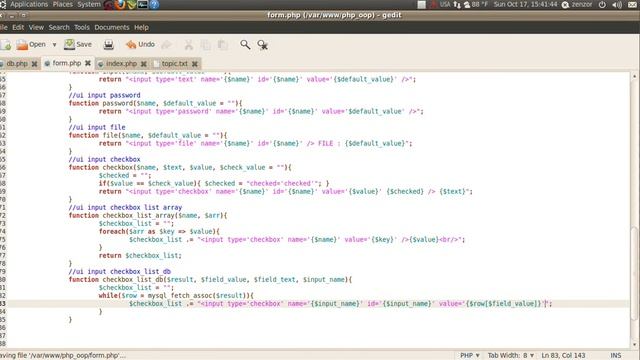Open the Search menu
This screenshot has width=640, height=360.
coord(59,27)
